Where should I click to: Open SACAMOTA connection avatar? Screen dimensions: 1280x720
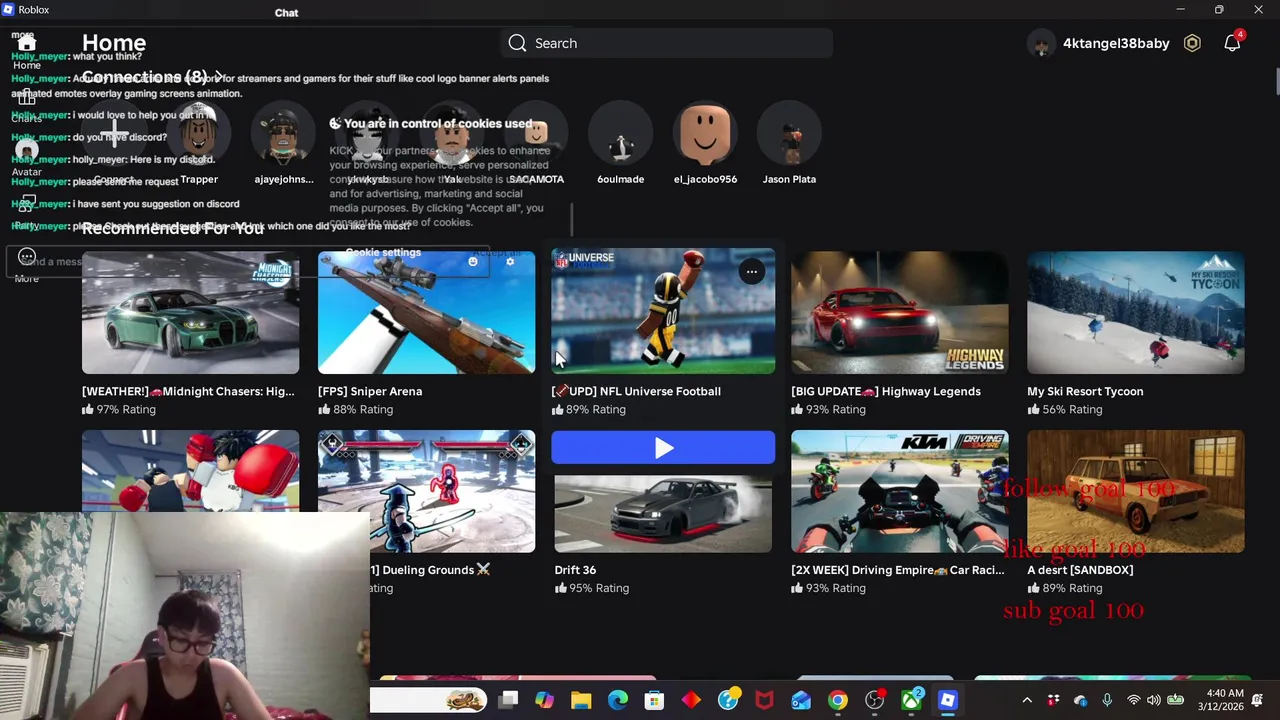[x=536, y=133]
